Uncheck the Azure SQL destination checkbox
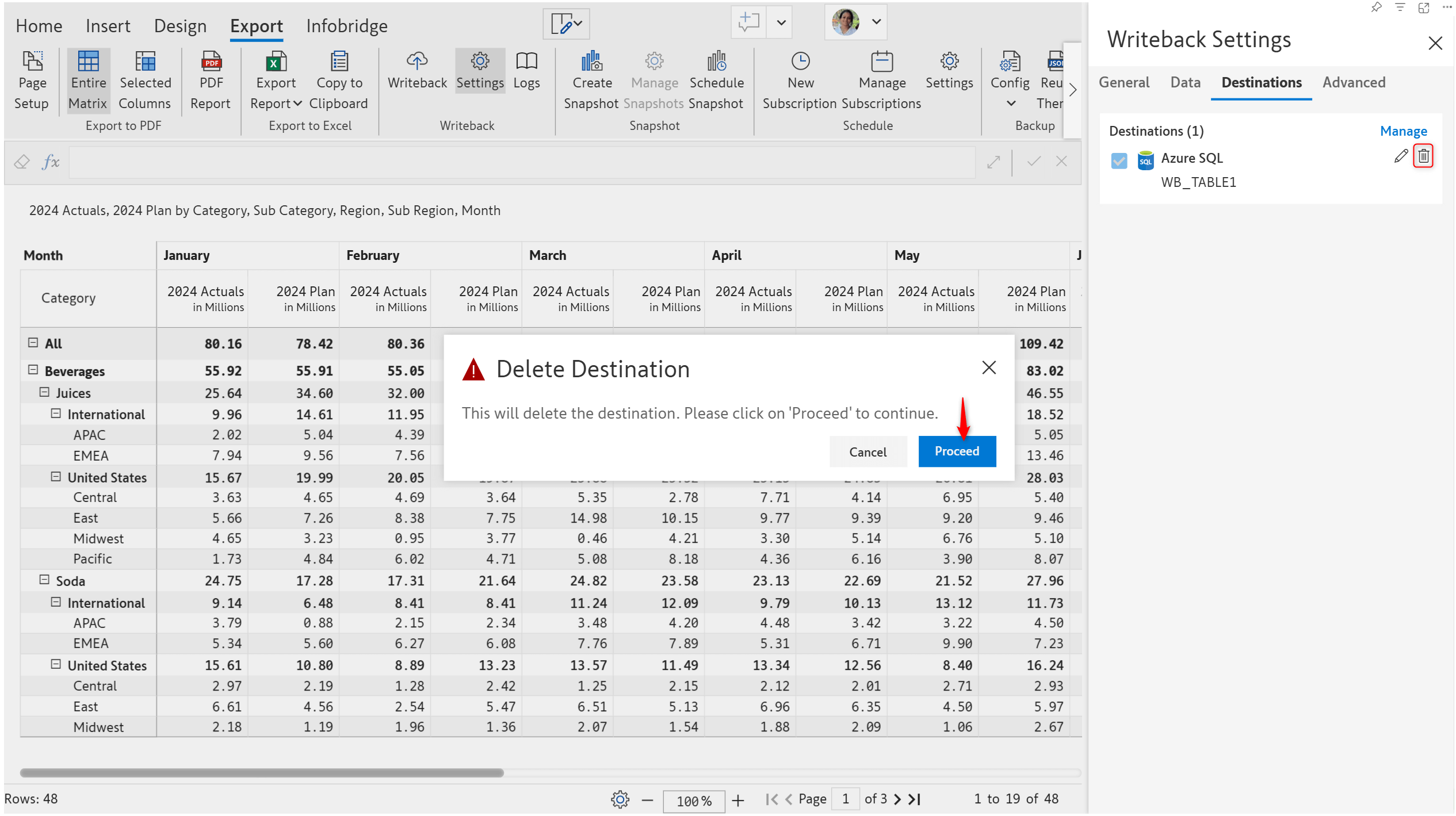The height and width of the screenshot is (816, 1456). coord(1118,160)
